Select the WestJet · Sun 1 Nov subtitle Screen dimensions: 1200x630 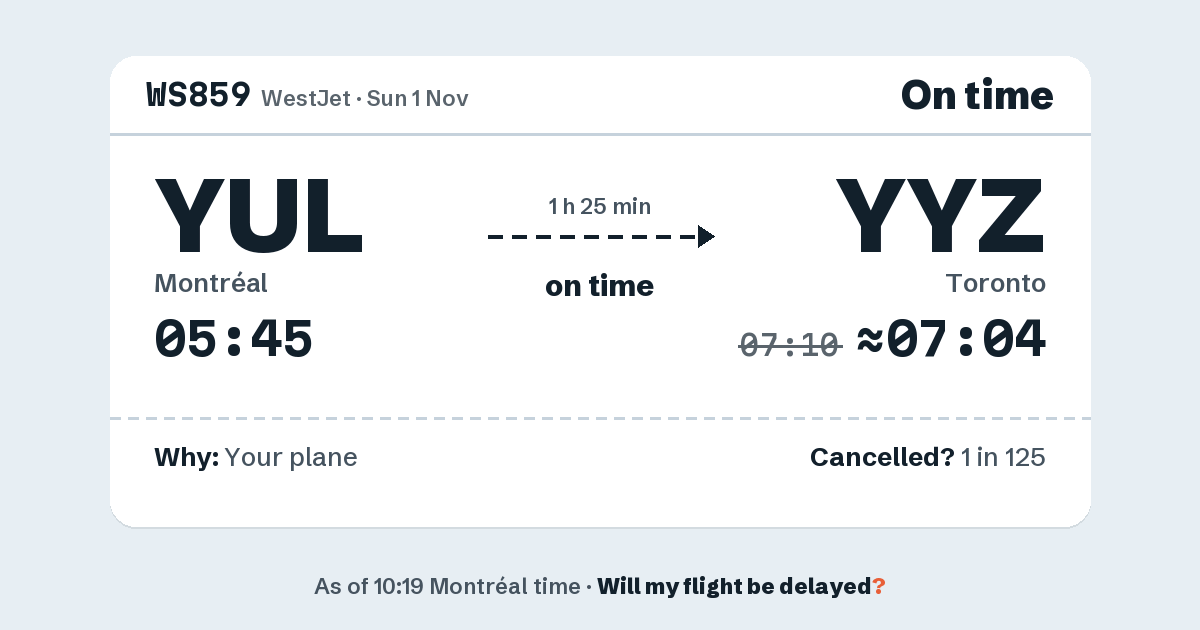[x=365, y=98]
